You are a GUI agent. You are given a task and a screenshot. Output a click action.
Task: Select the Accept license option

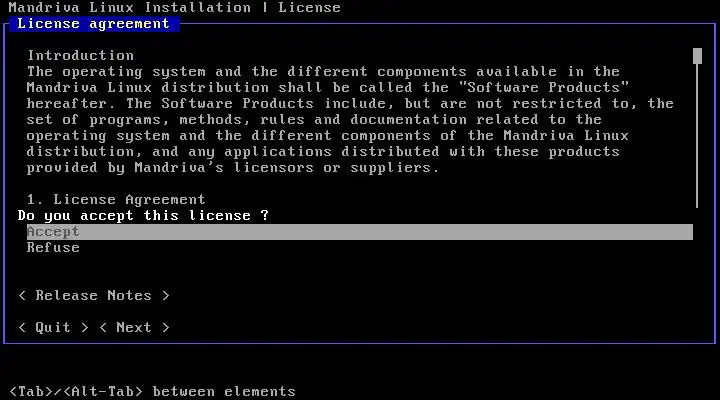(x=360, y=232)
